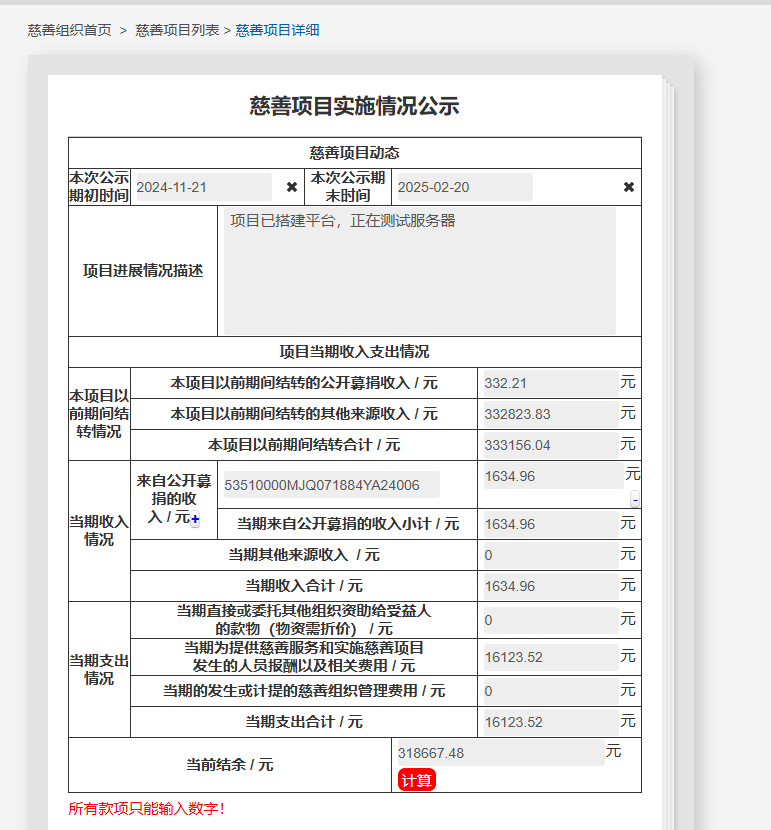Click the 当期其他来源收入 input field
Viewport: 771px width, 830px height.
click(548, 555)
